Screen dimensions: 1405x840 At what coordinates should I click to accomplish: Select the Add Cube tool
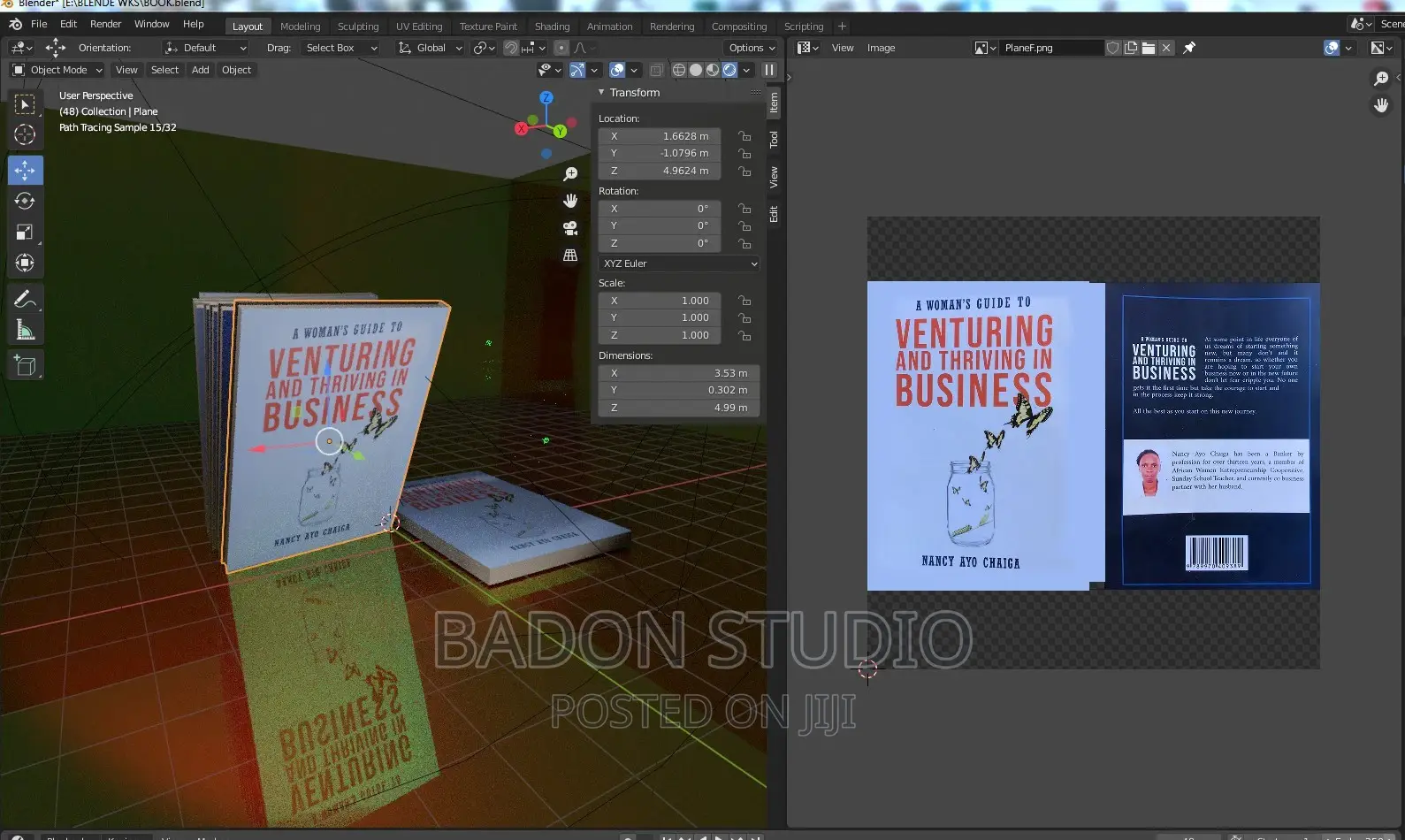click(25, 365)
